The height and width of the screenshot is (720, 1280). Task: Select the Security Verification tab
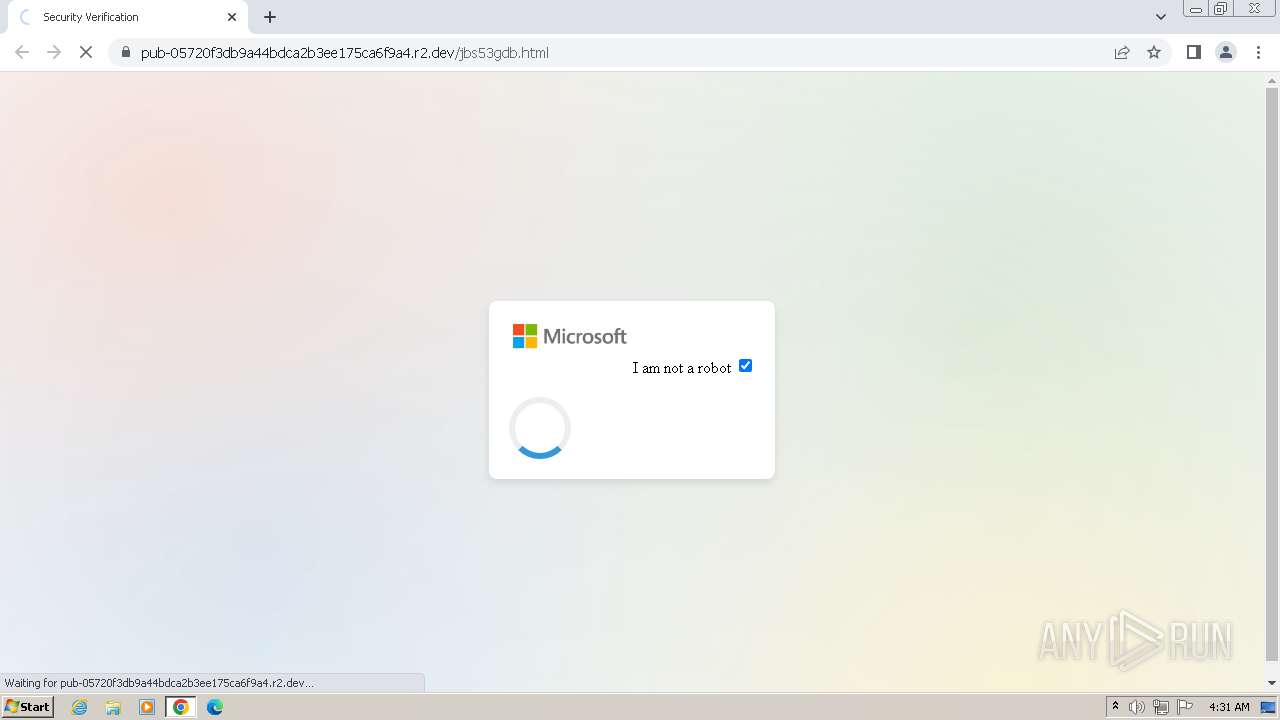(128, 17)
